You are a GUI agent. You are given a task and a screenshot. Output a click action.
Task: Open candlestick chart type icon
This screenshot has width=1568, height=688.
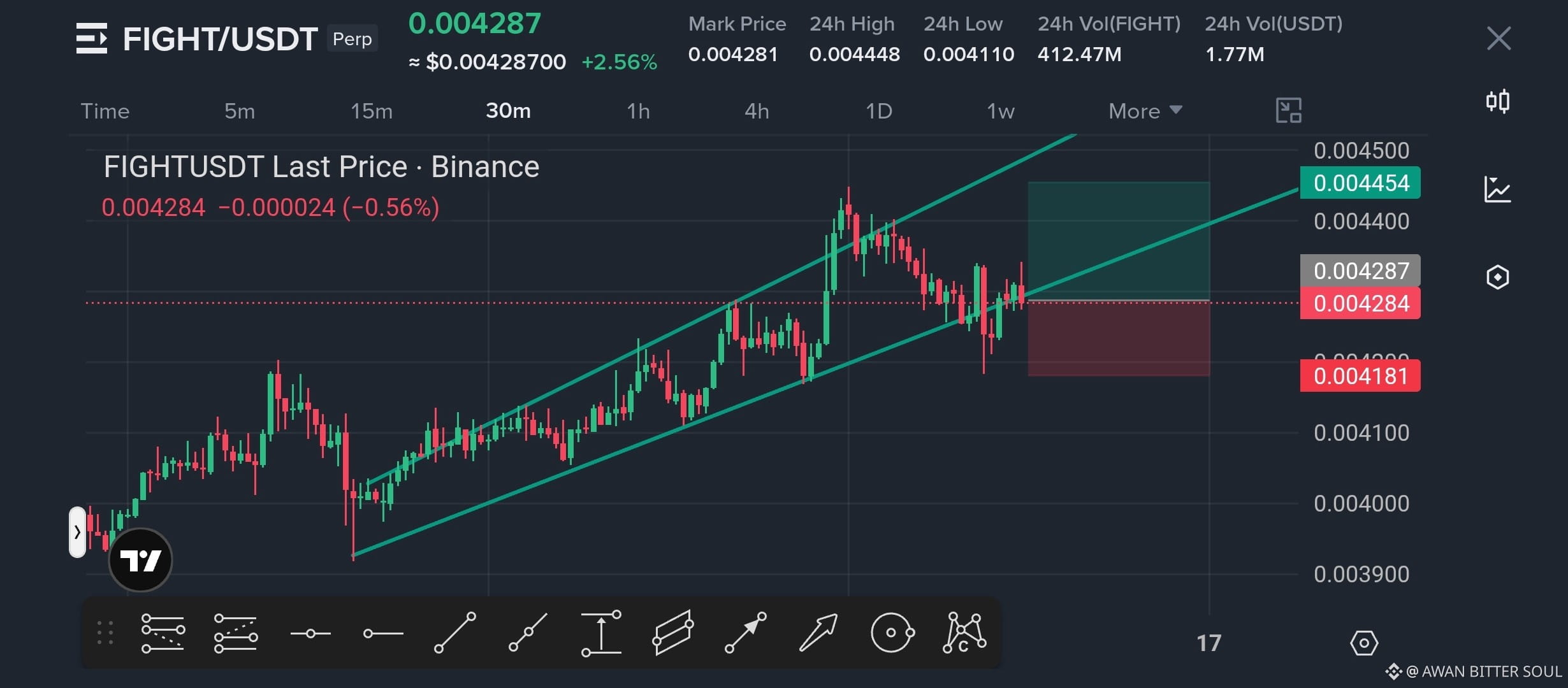(x=1498, y=101)
